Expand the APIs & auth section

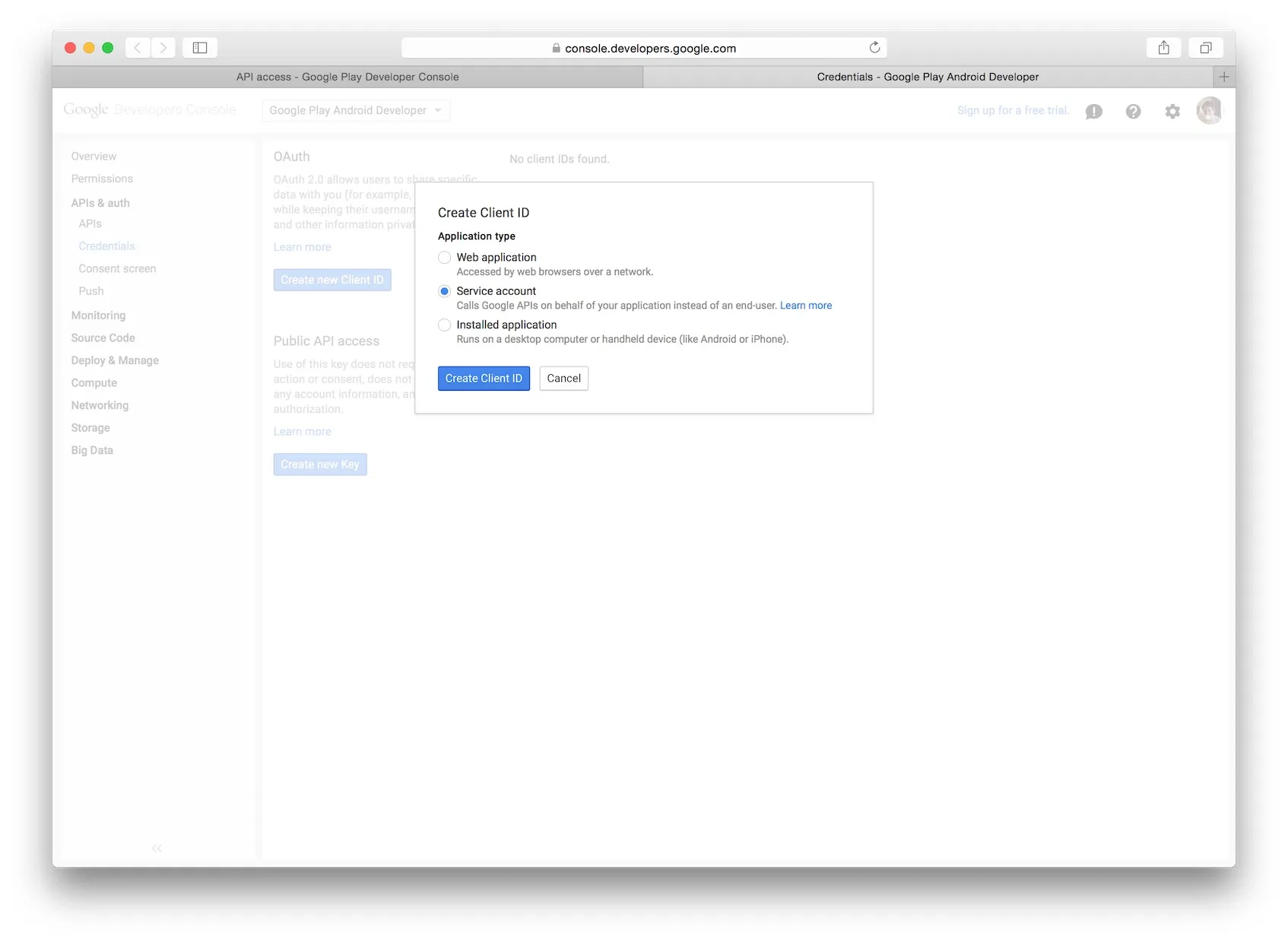[x=100, y=203]
